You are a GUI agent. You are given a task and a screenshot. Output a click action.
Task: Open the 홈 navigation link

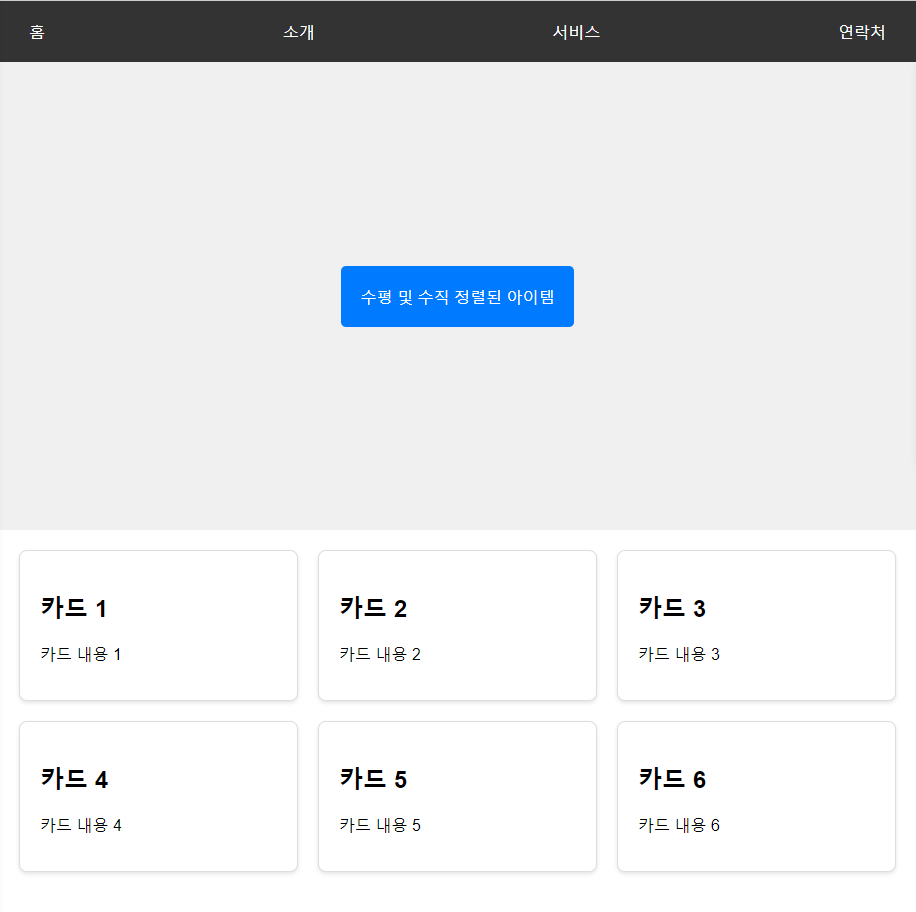pos(37,32)
